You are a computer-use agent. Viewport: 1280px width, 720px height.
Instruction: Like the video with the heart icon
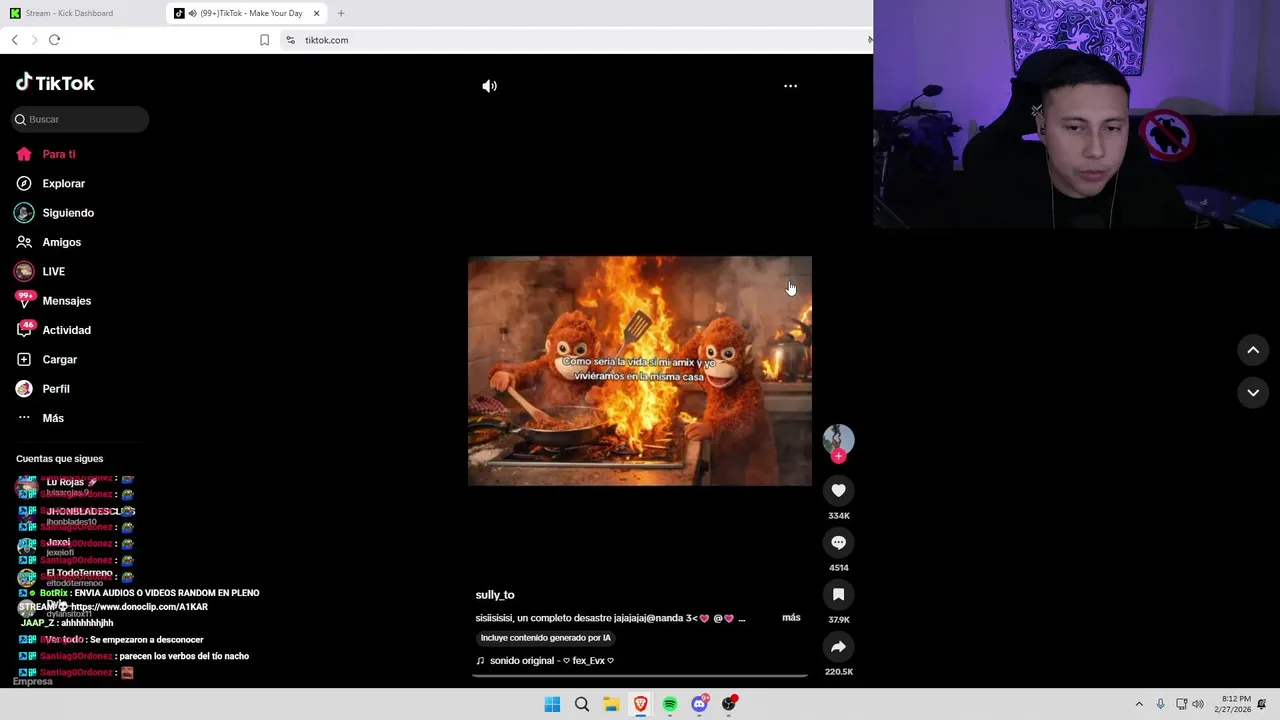point(838,490)
